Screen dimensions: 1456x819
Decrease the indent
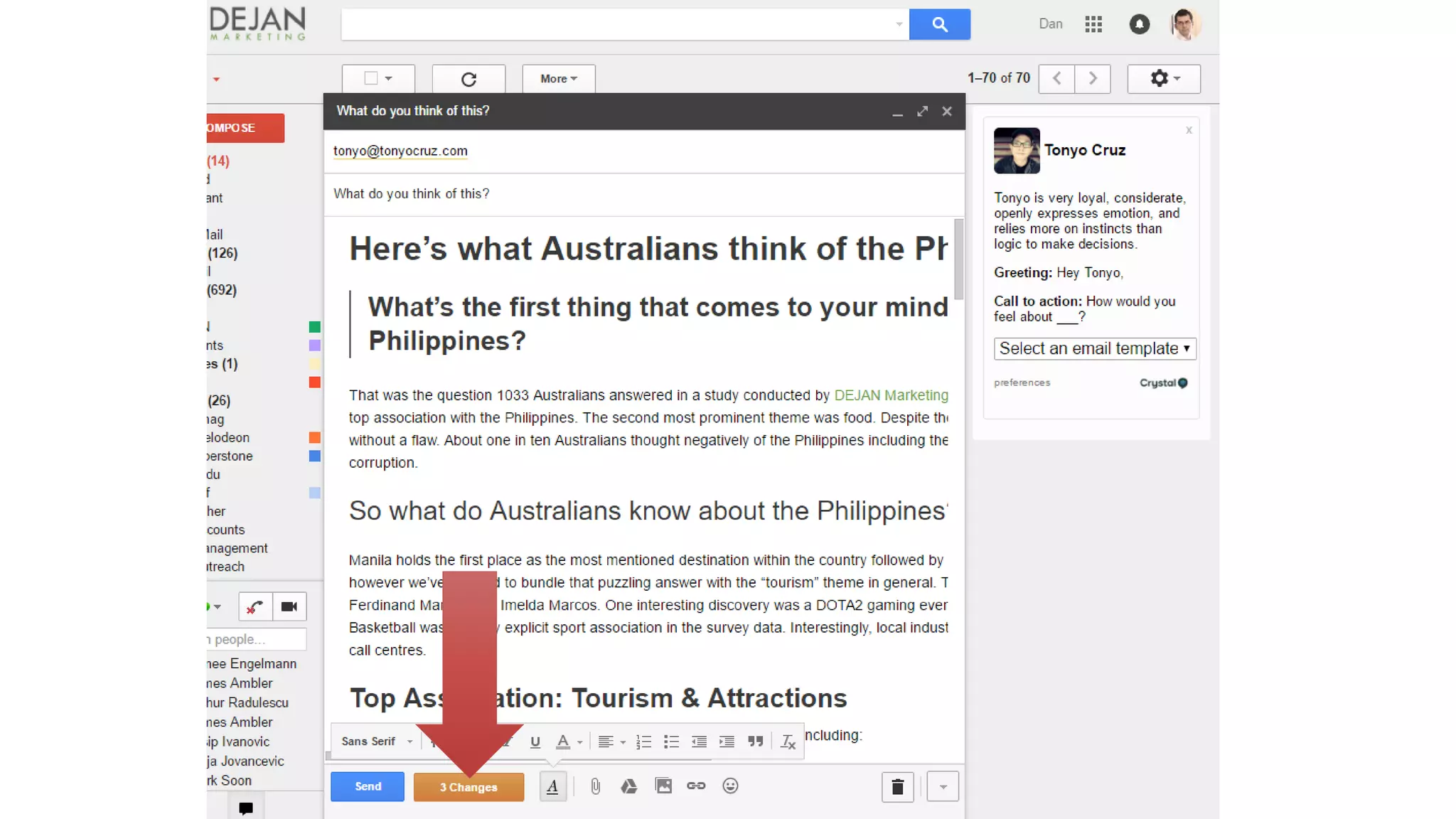pyautogui.click(x=699, y=742)
